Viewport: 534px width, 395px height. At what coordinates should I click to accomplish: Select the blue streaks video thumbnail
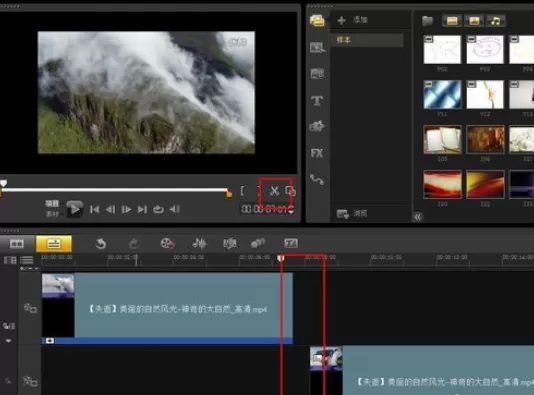442,94
